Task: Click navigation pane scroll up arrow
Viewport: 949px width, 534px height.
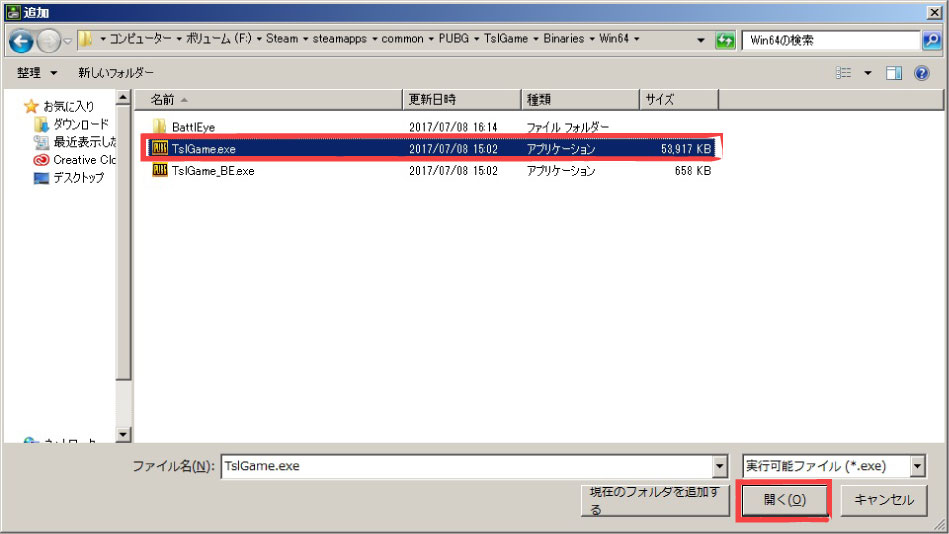Action: (x=123, y=97)
